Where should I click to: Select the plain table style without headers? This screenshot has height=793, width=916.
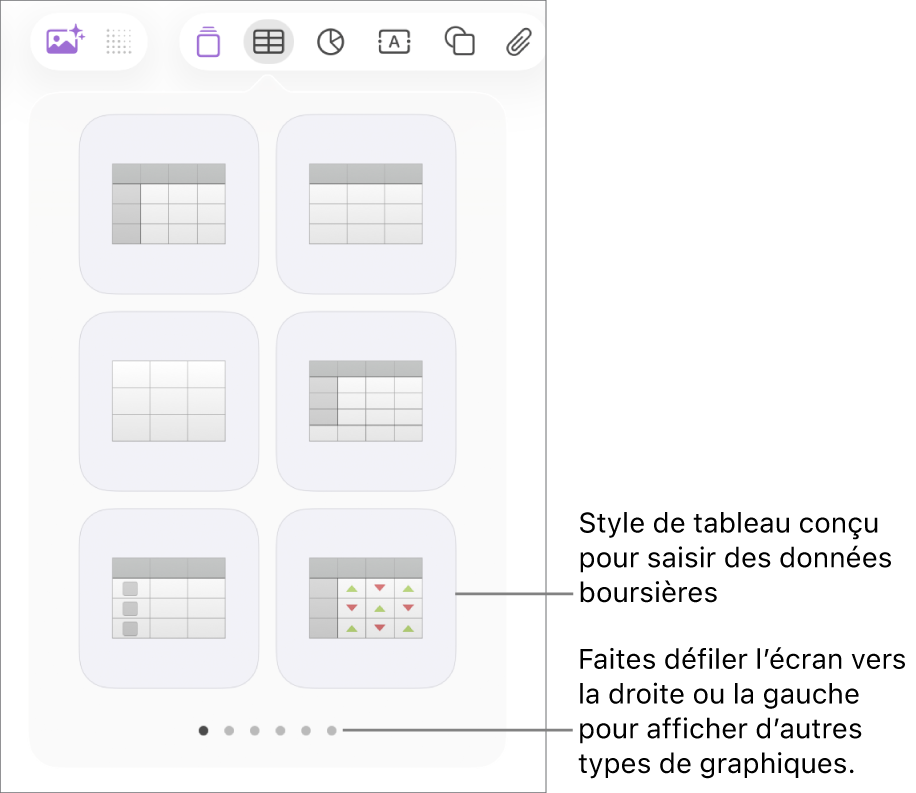tap(169, 401)
